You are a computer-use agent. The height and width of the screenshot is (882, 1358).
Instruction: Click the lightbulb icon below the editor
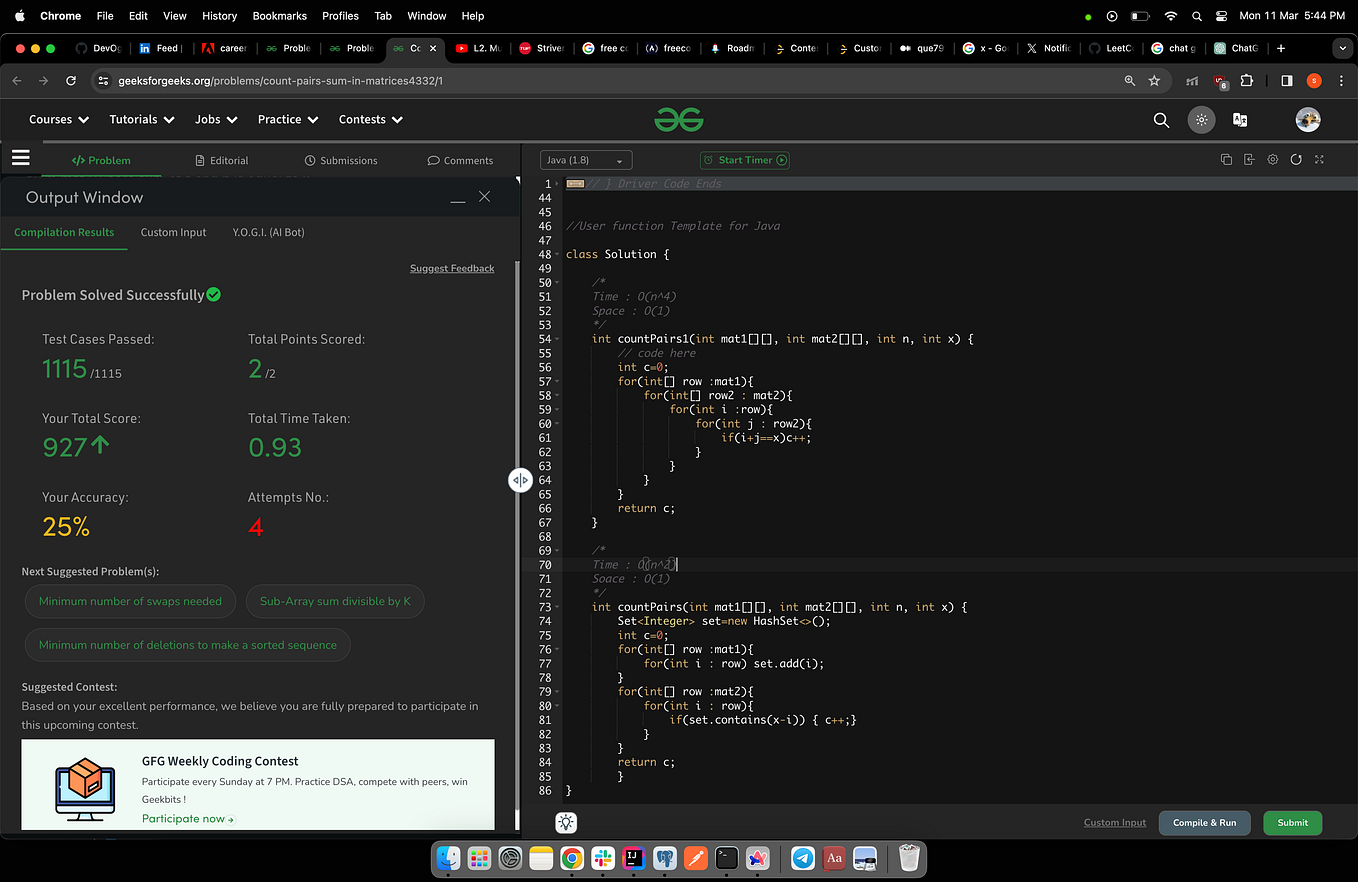click(565, 822)
